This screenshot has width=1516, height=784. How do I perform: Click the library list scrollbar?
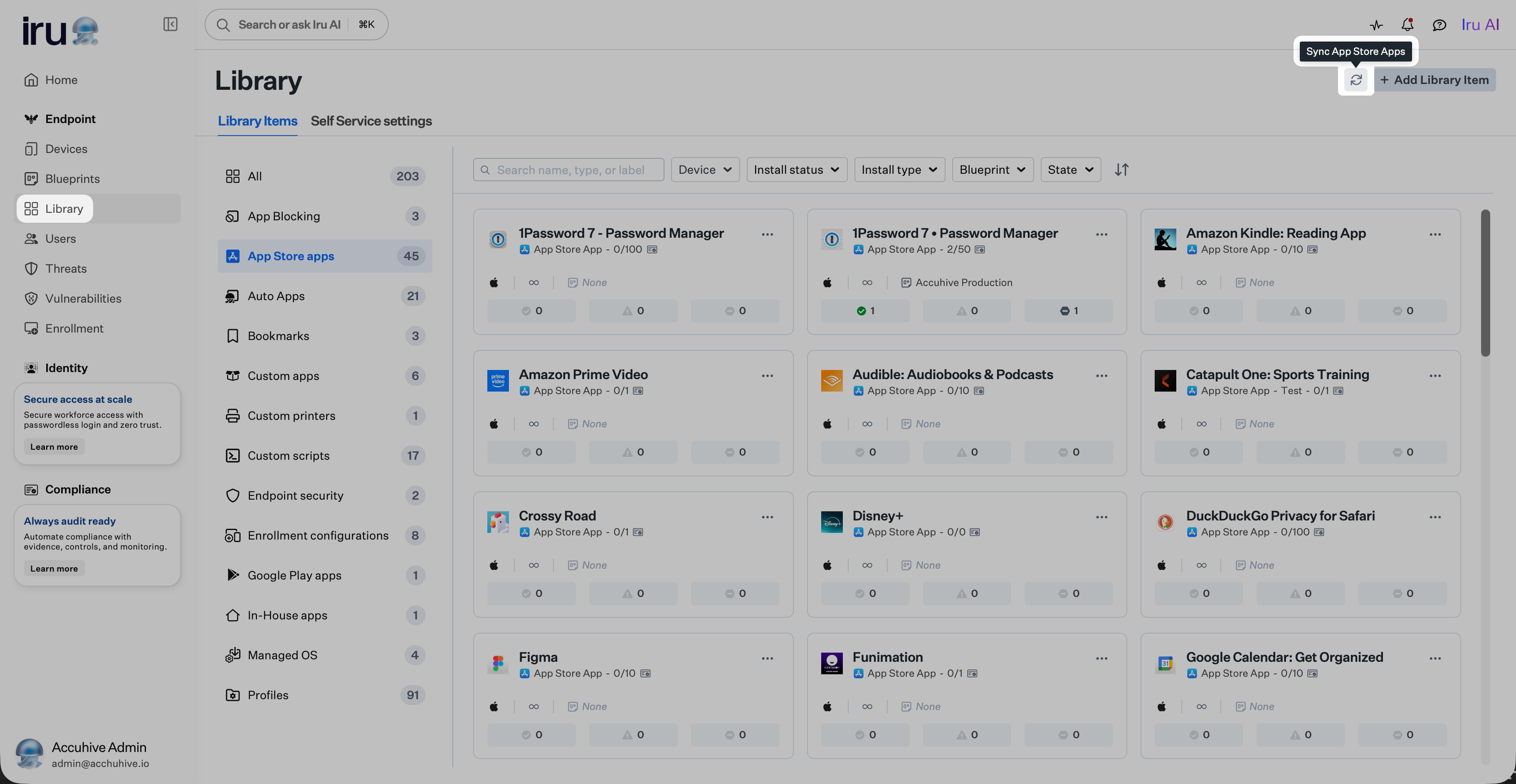point(1485,283)
